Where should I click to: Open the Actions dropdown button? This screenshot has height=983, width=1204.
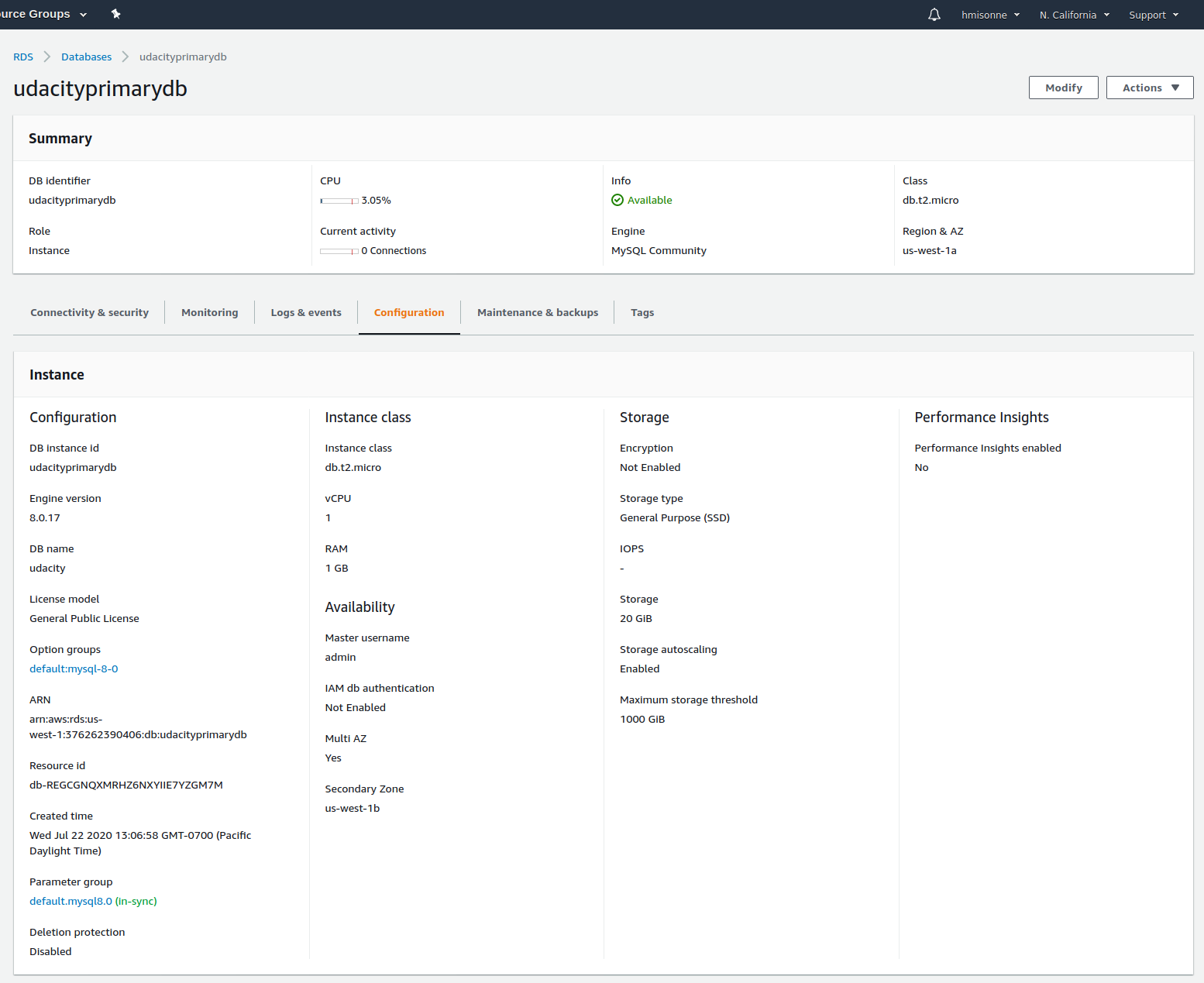click(1150, 88)
